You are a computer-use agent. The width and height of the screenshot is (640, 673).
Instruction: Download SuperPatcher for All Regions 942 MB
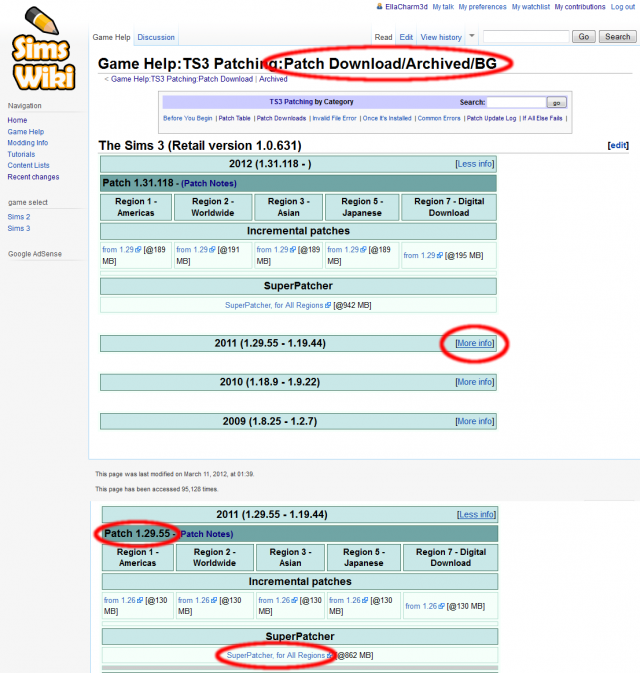(x=275, y=305)
